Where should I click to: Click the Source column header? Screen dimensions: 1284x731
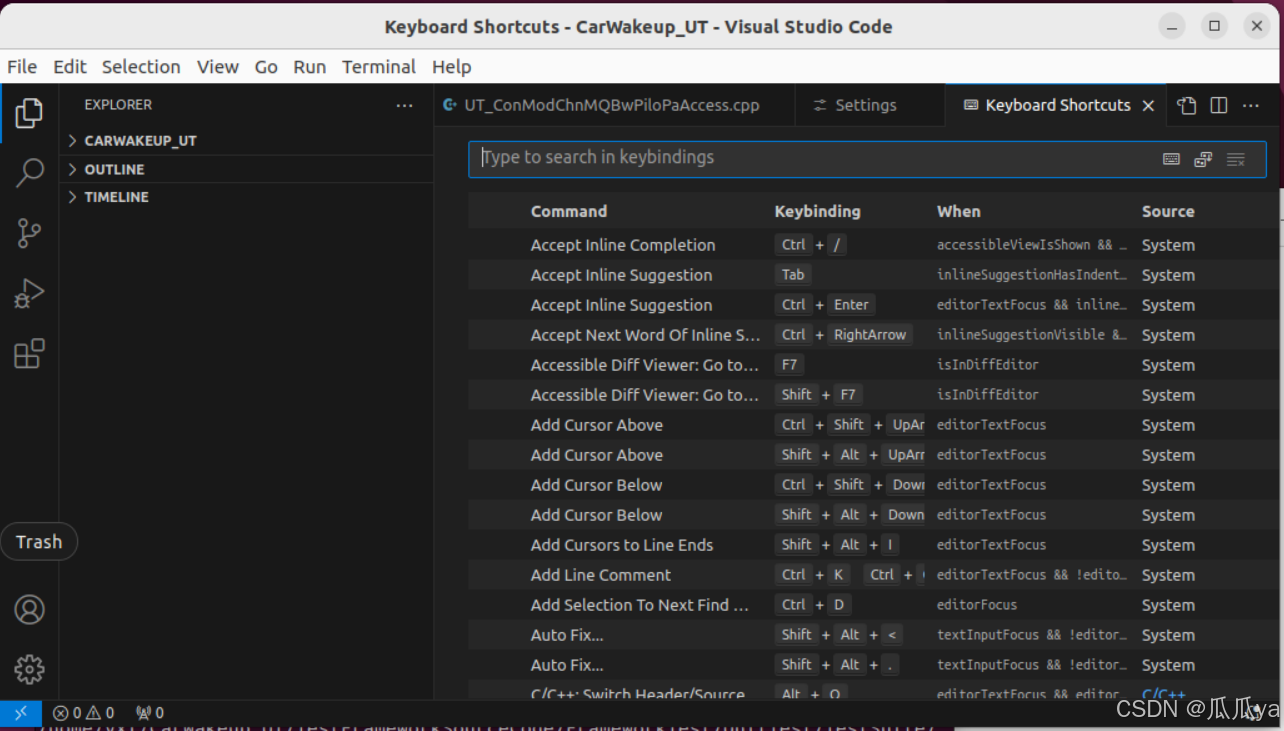tap(1168, 211)
